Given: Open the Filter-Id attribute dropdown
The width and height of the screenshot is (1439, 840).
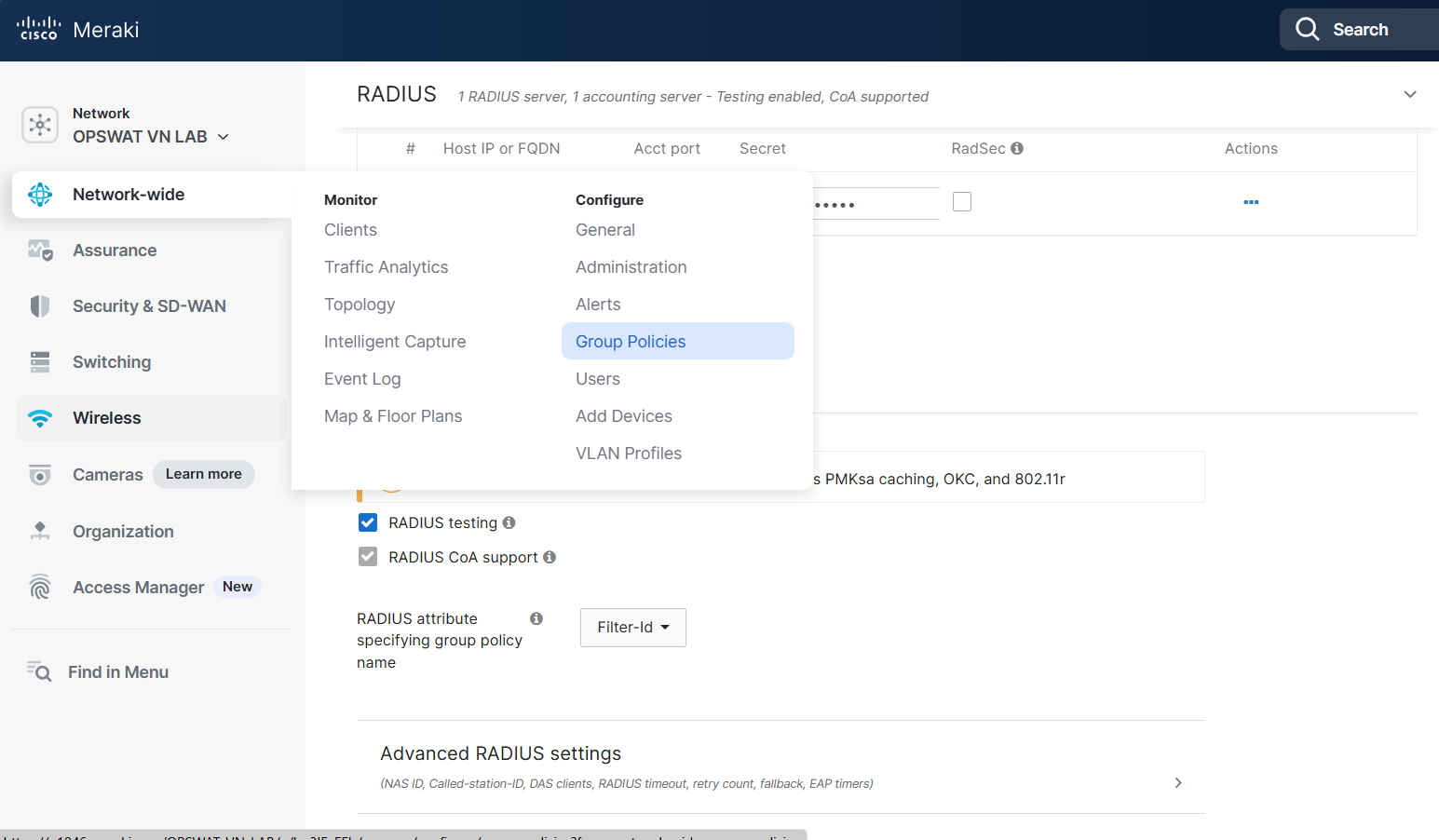Looking at the screenshot, I should [633, 628].
